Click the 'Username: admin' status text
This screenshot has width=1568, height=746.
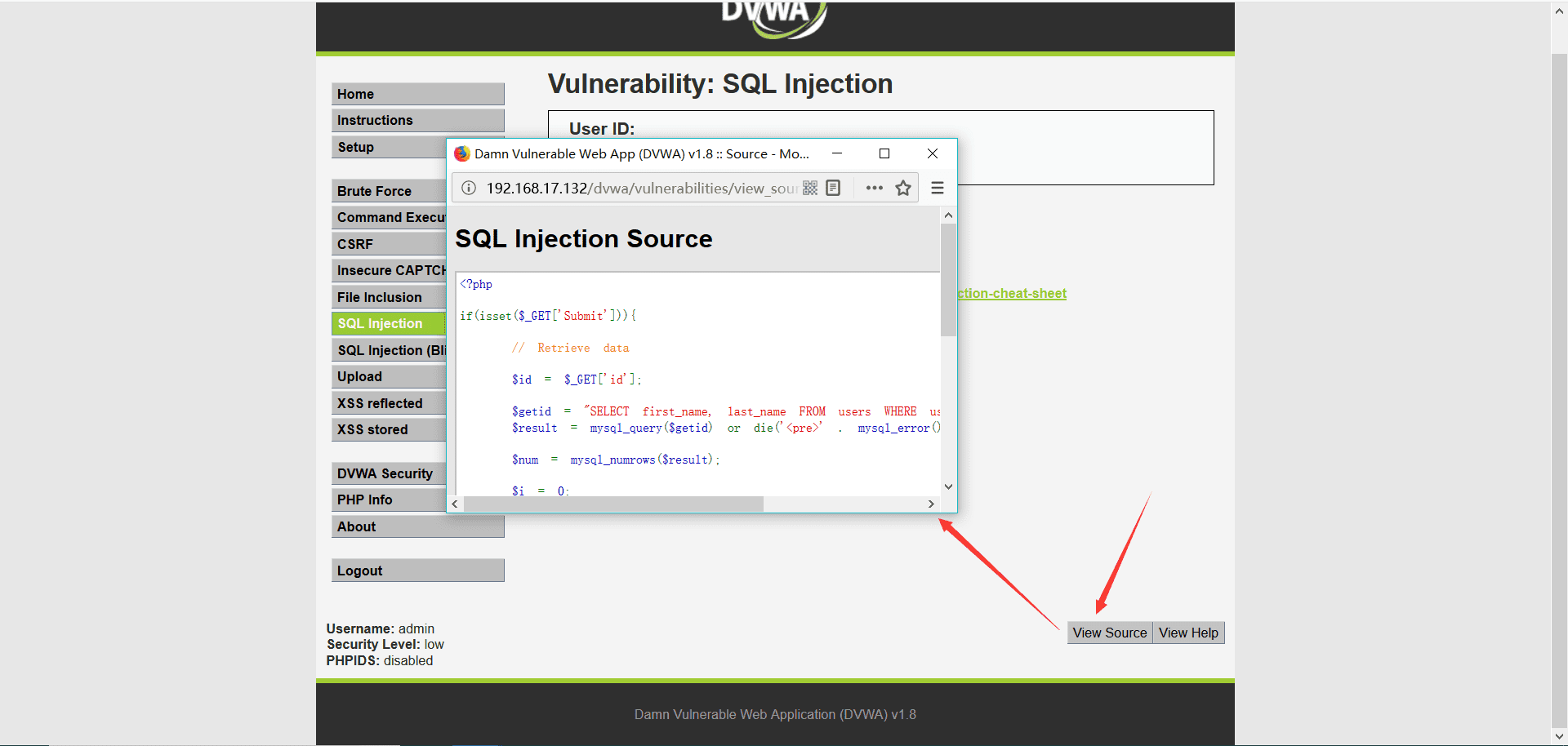coord(381,628)
